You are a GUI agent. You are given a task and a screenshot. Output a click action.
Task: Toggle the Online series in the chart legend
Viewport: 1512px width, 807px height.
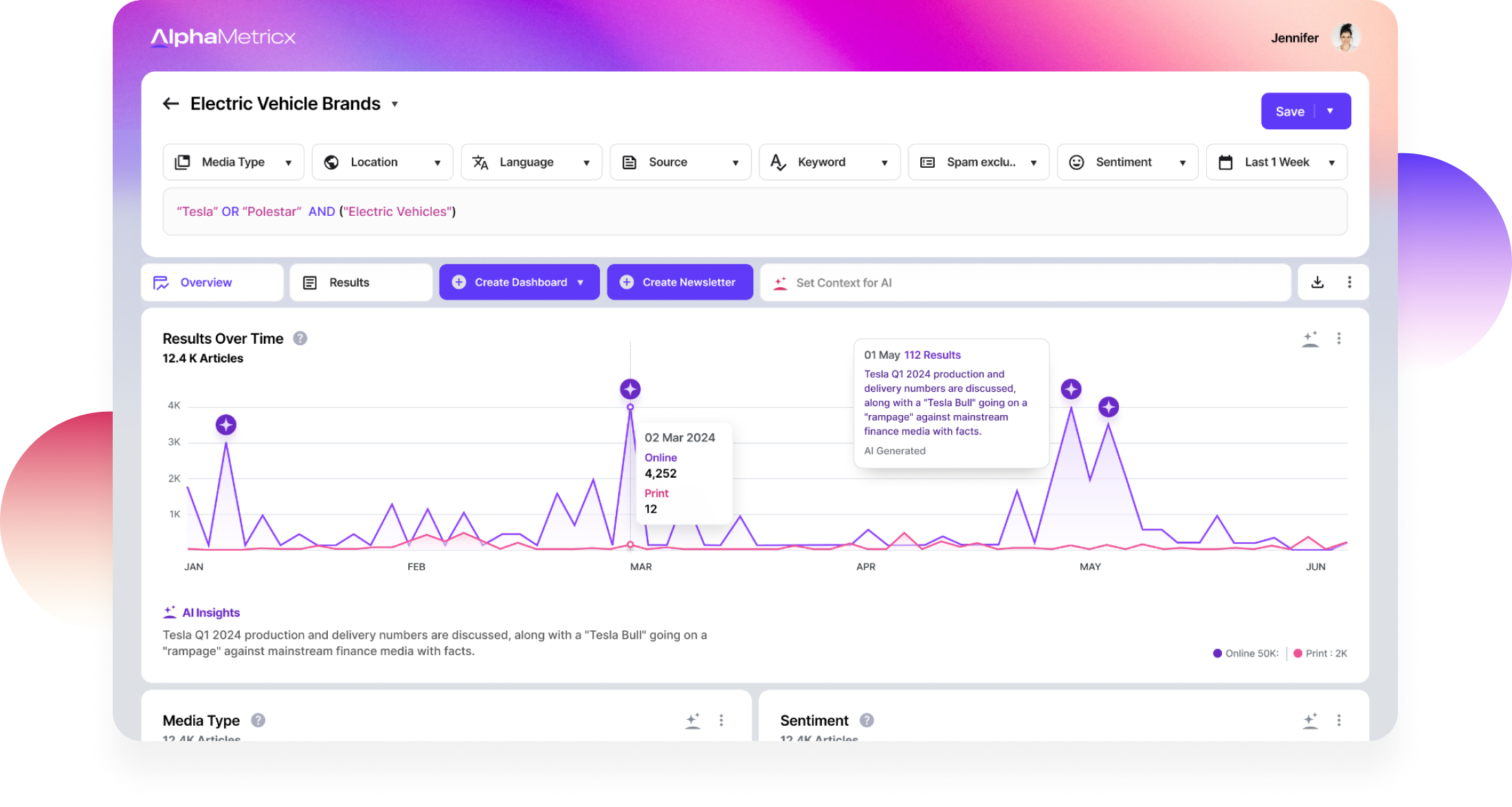coord(1245,654)
